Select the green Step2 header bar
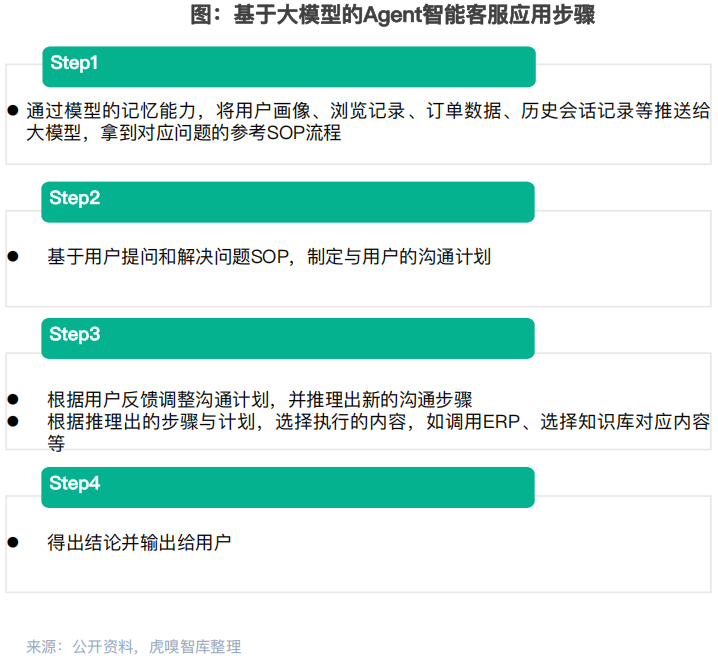This screenshot has height=656, width=718. 288,202
